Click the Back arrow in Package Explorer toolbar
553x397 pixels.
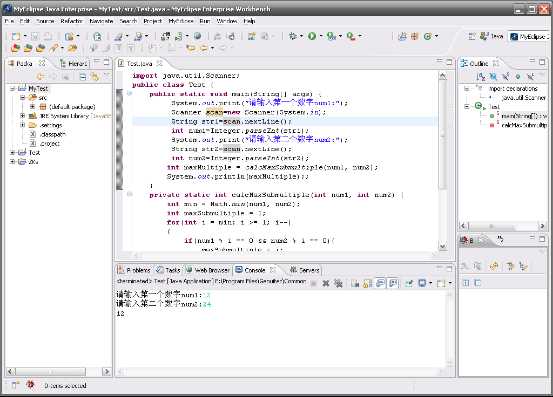pyautogui.click(x=41, y=77)
